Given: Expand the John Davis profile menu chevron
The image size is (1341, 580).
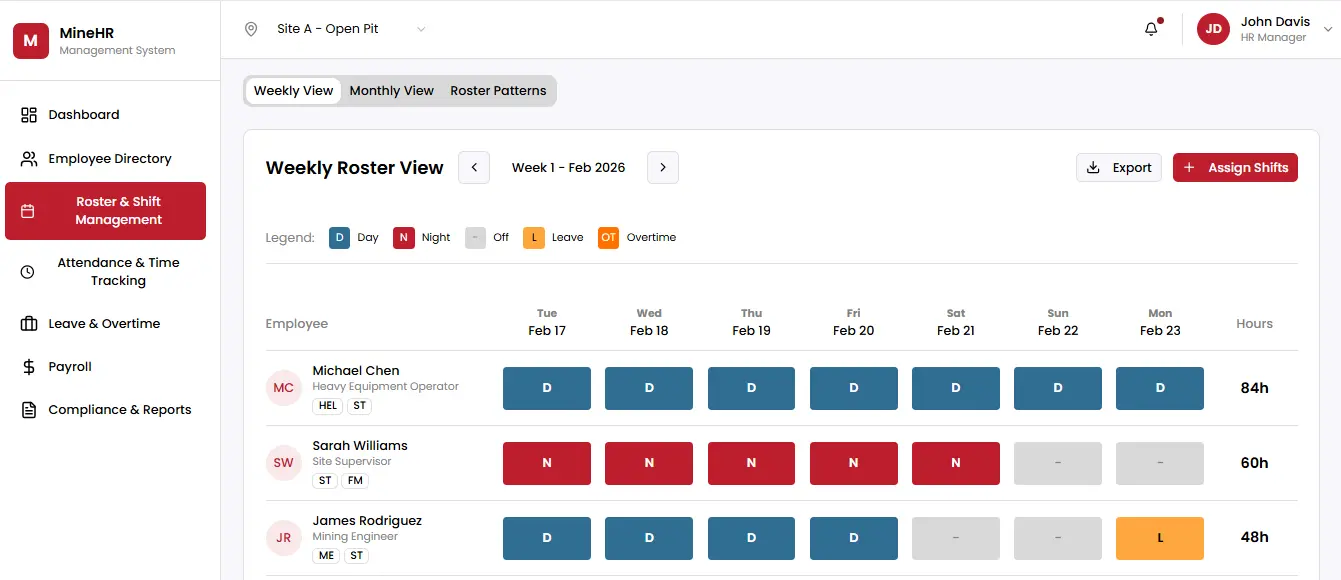Looking at the screenshot, I should [1328, 30].
